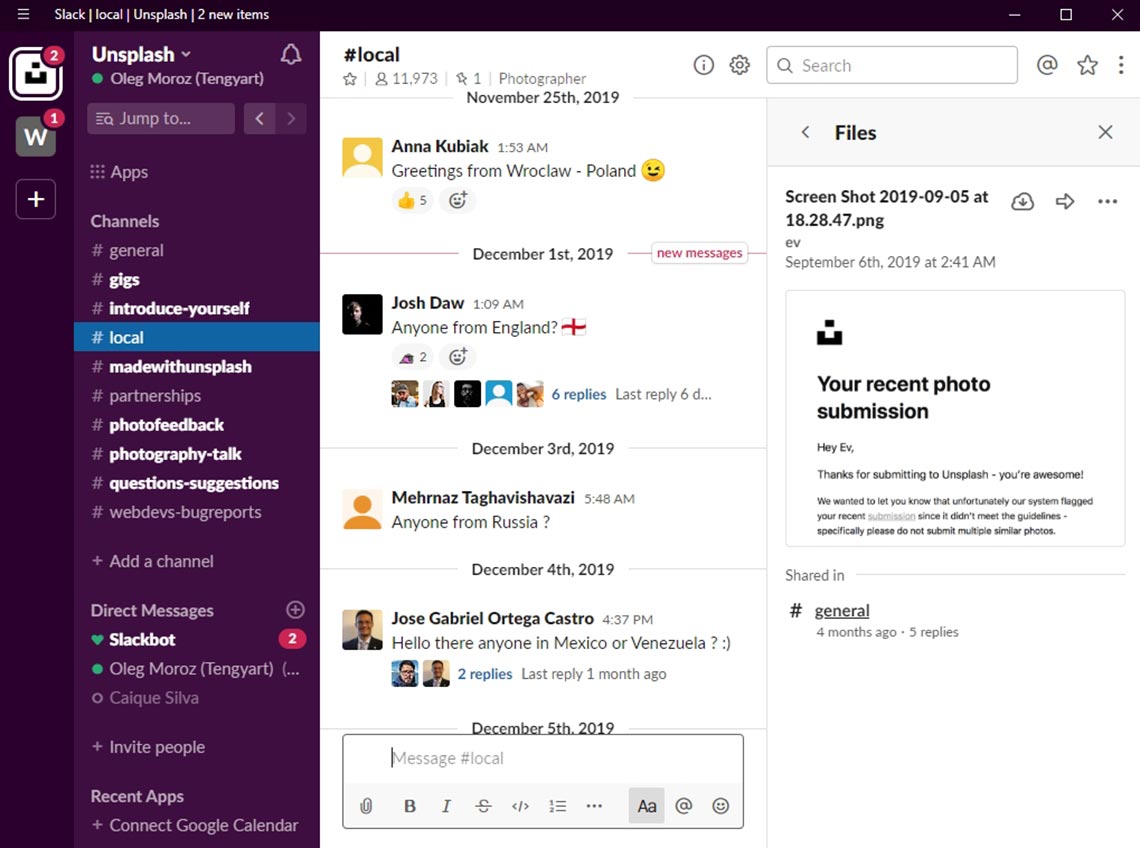The width and height of the screenshot is (1140, 848).
Task: Switch to the W workspace icon
Action: click(x=35, y=136)
